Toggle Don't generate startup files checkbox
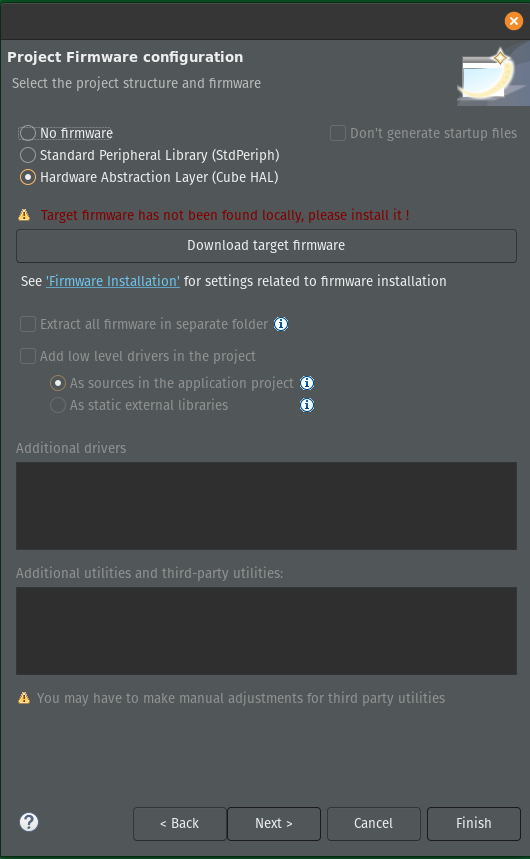Viewport: 530px width, 859px height. [338, 133]
